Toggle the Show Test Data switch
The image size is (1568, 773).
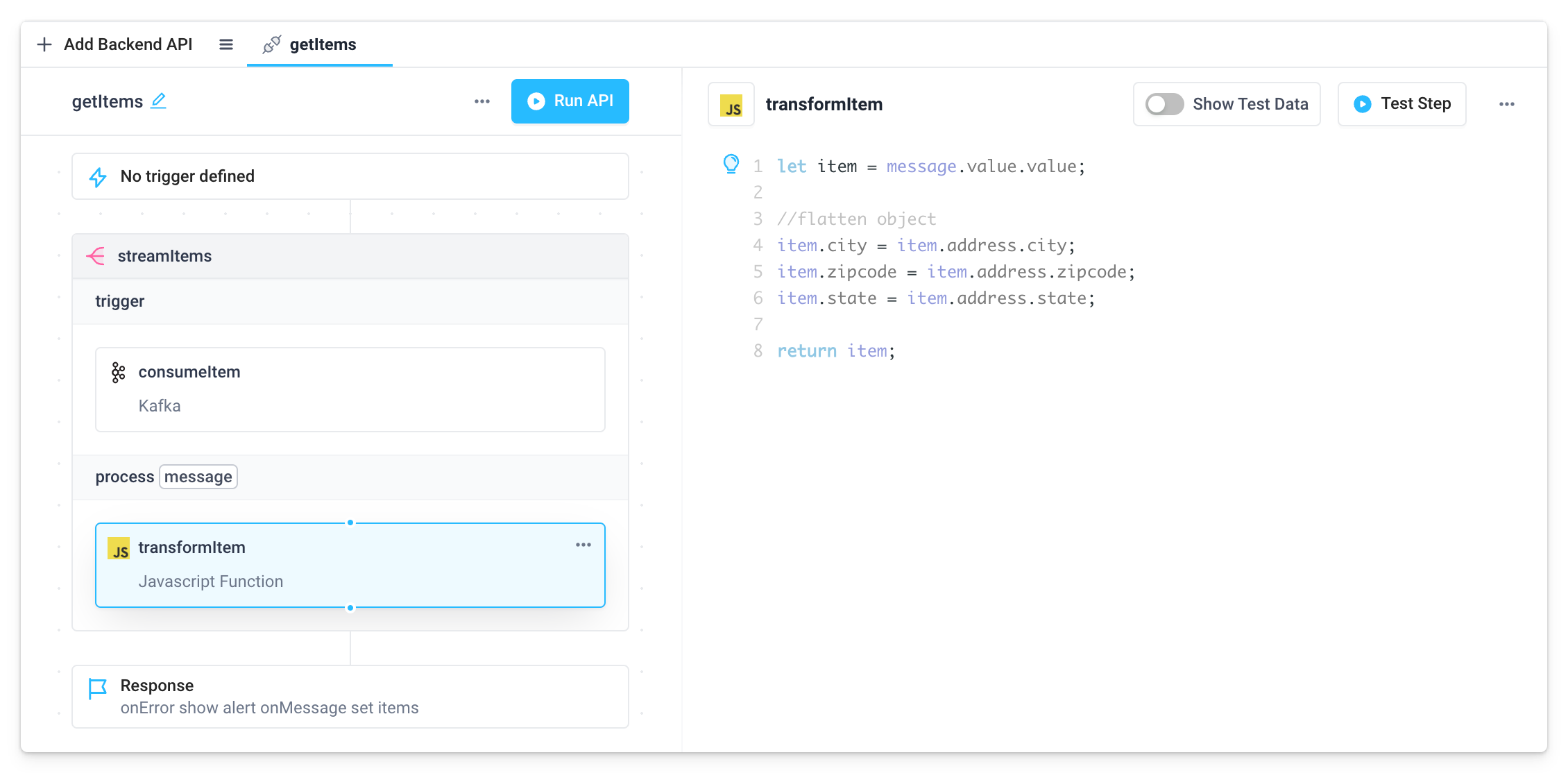(x=1164, y=104)
